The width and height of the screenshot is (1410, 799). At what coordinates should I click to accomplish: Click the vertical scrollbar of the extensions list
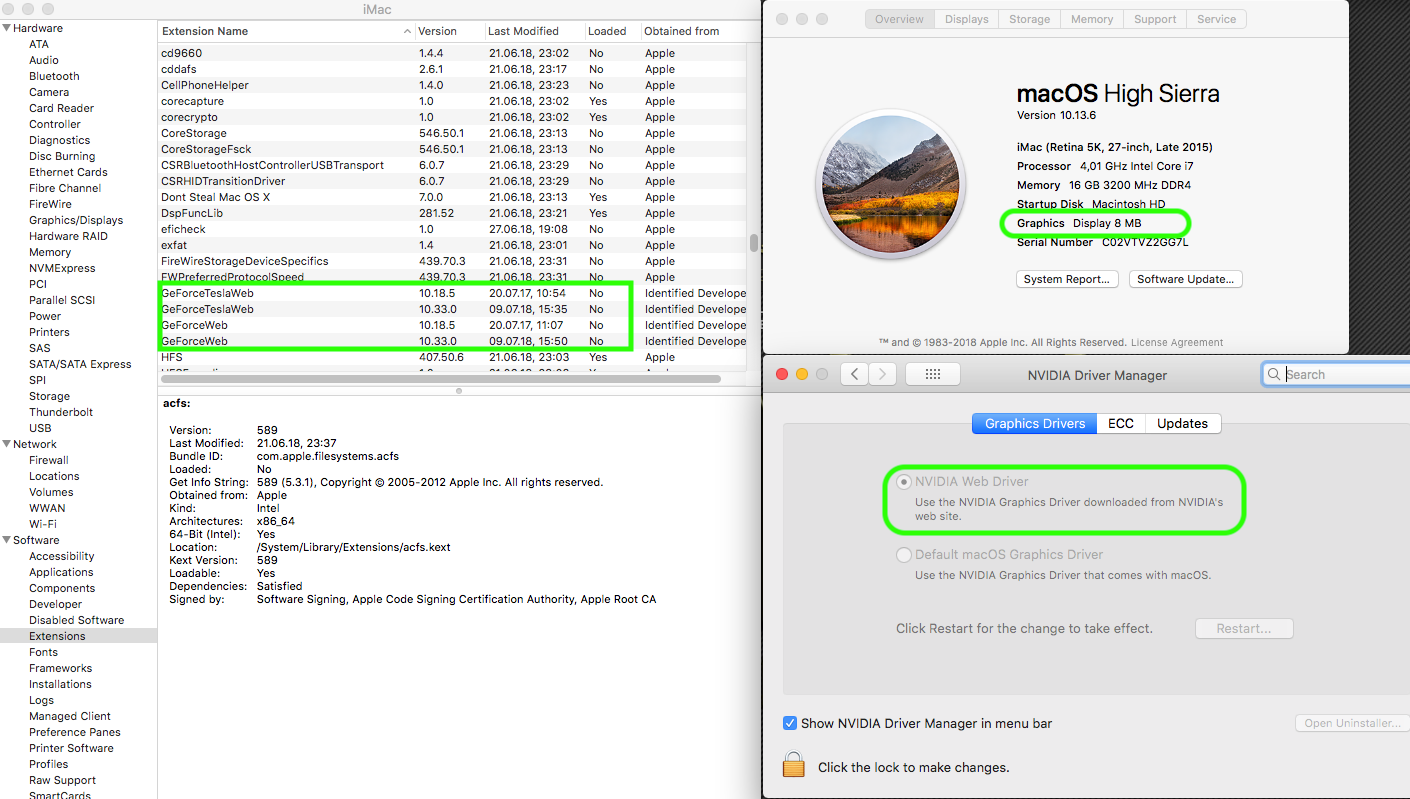(753, 243)
